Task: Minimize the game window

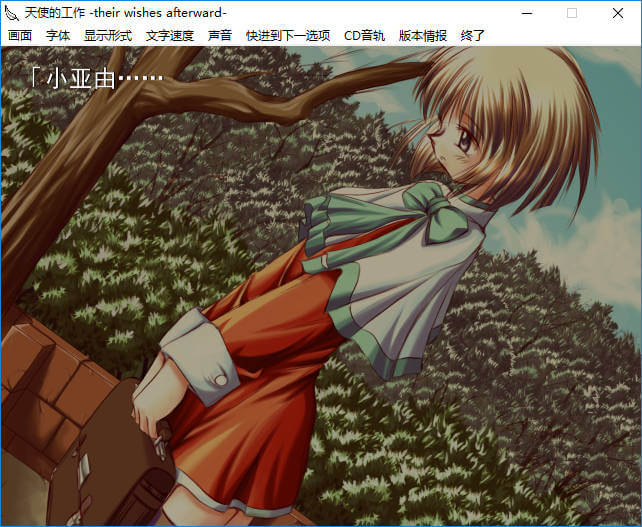Action: point(526,13)
